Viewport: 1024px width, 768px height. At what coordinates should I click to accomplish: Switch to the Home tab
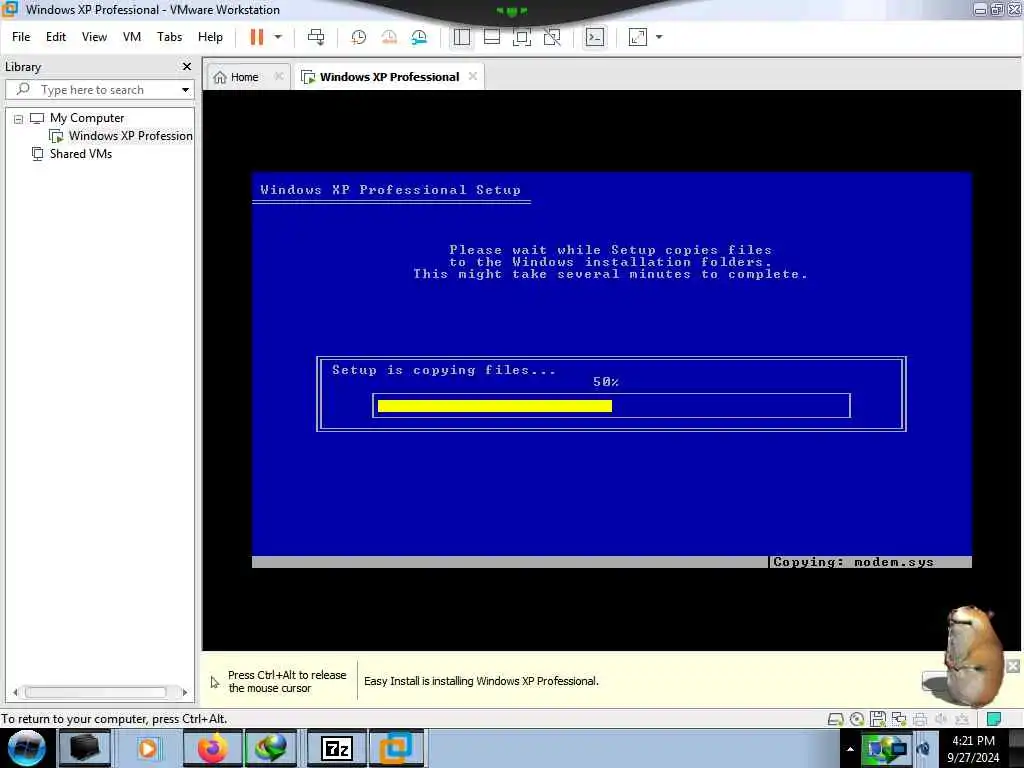(x=244, y=77)
